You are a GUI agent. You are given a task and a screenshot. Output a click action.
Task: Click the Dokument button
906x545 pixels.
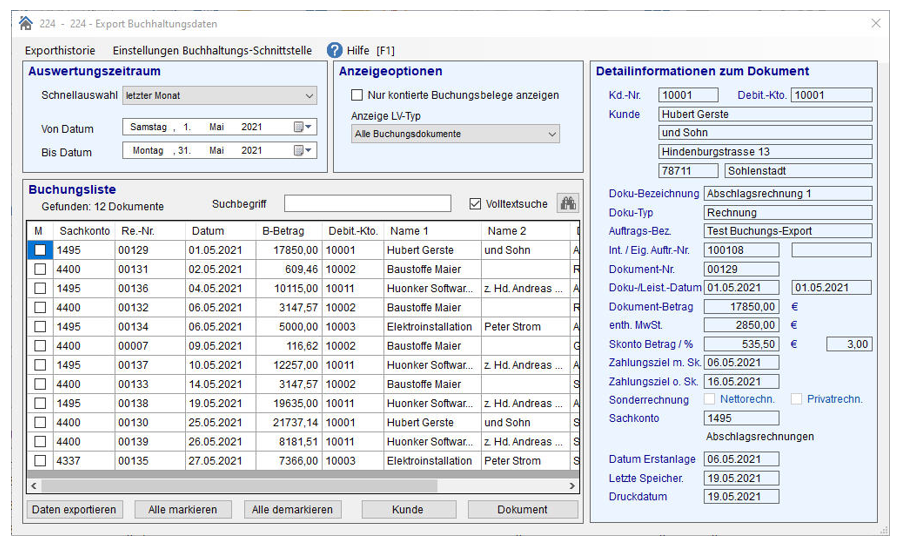tap(522, 510)
